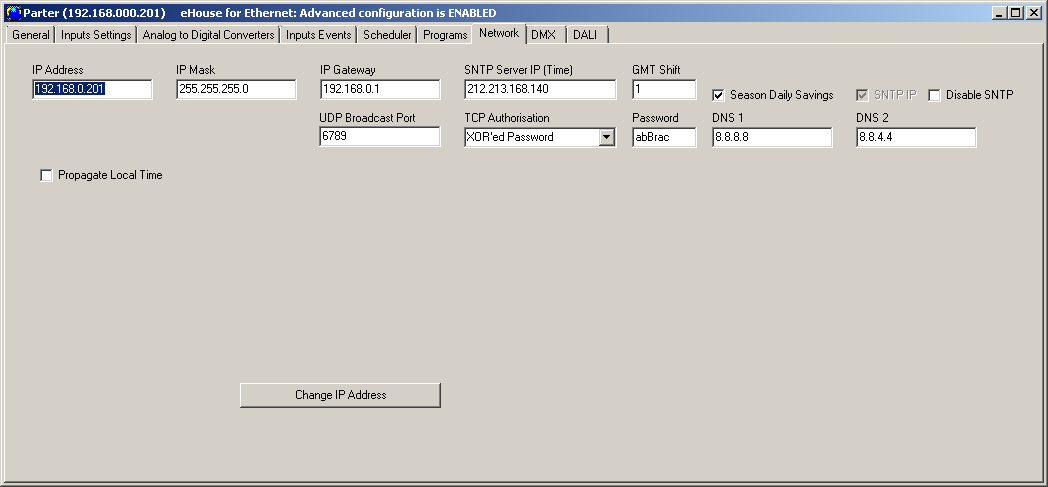1048x487 pixels.
Task: Enable the Disable SNTP checkbox
Action: pyautogui.click(x=934, y=95)
